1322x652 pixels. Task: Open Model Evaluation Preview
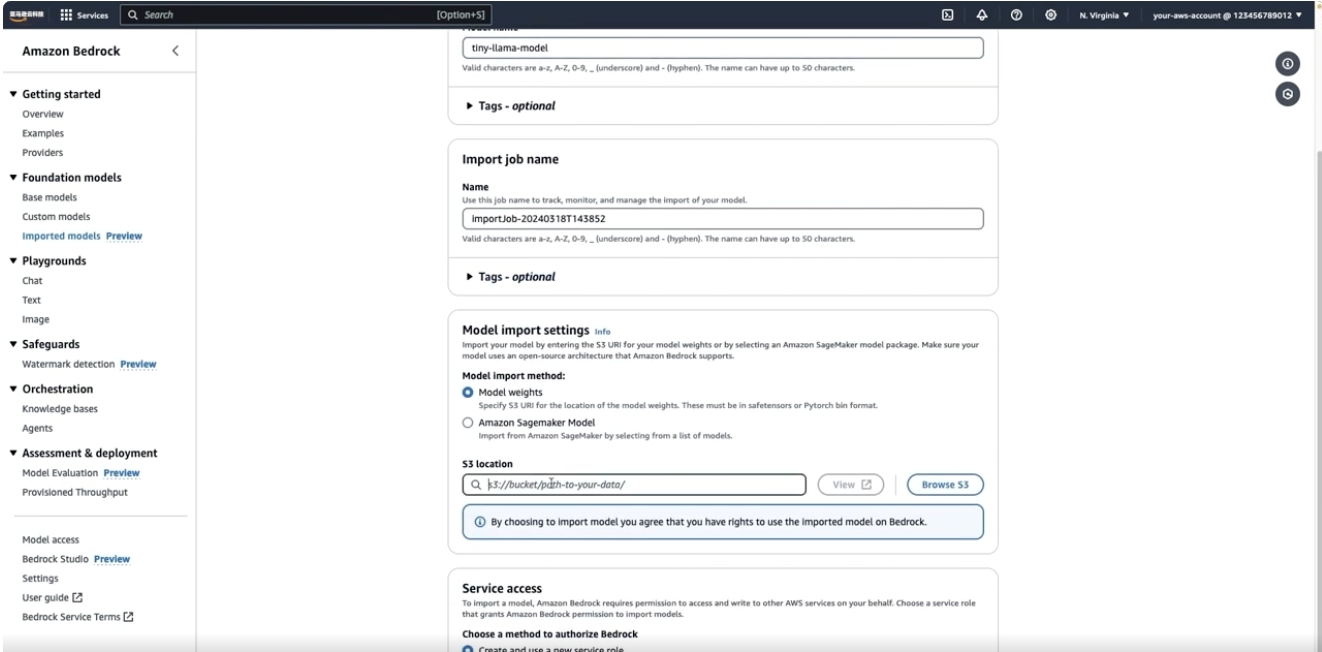(x=81, y=473)
